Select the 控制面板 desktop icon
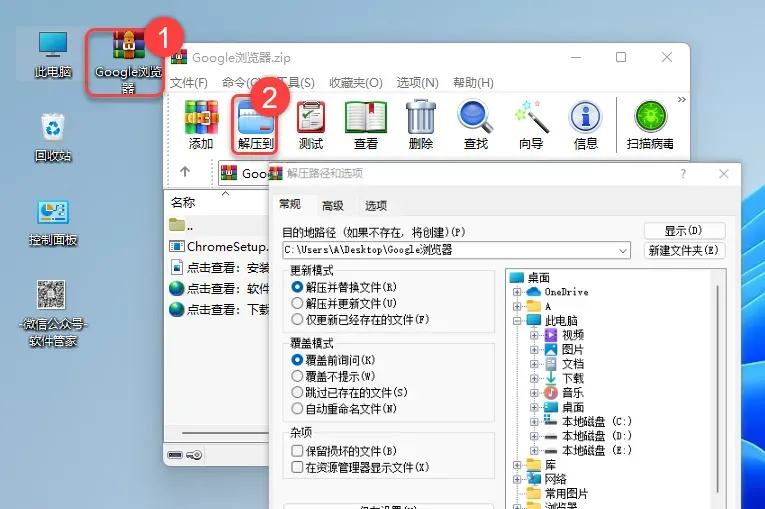Viewport: 765px width, 509px height. 53,222
